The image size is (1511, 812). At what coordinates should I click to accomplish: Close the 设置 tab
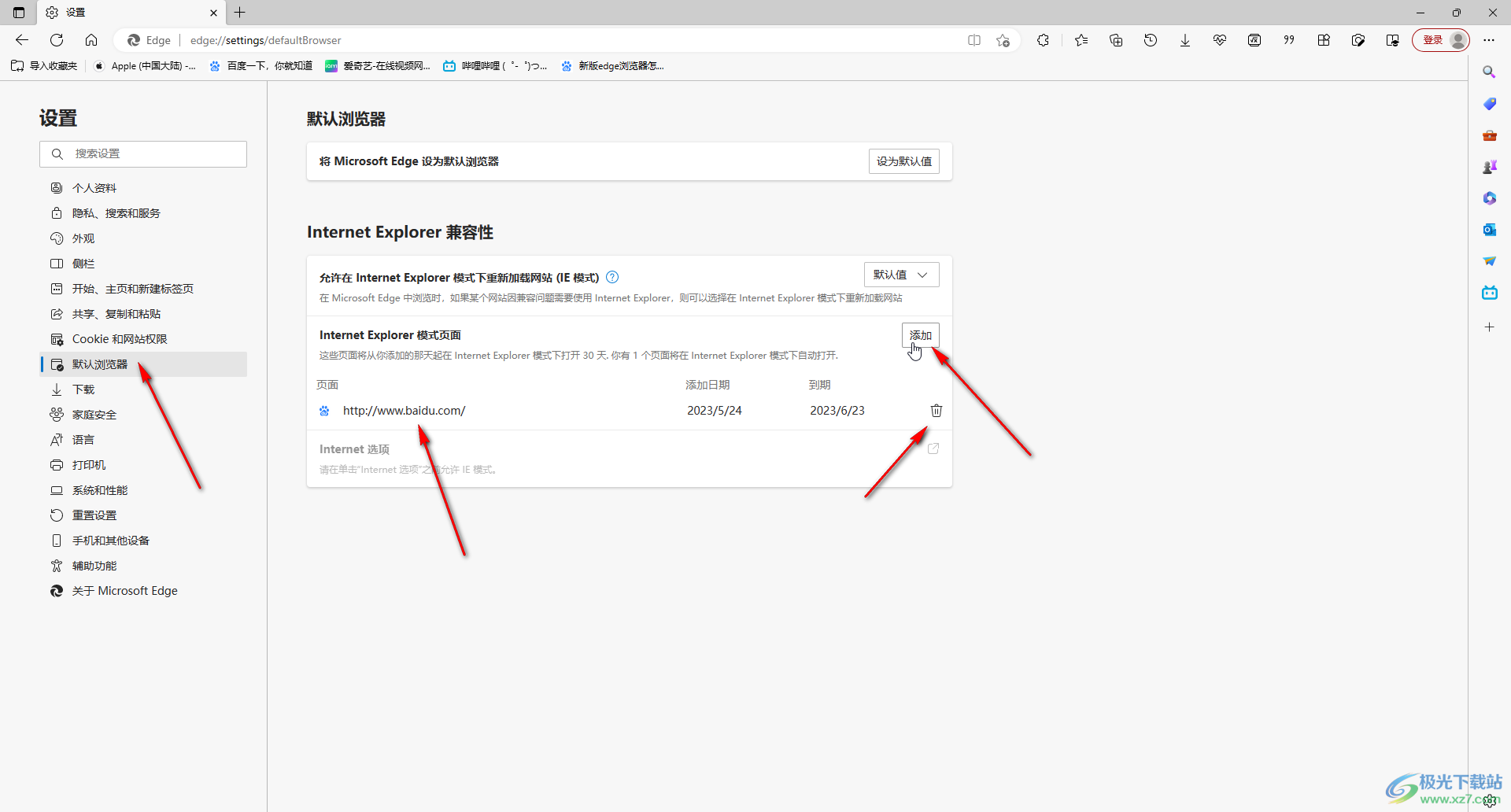tap(213, 13)
